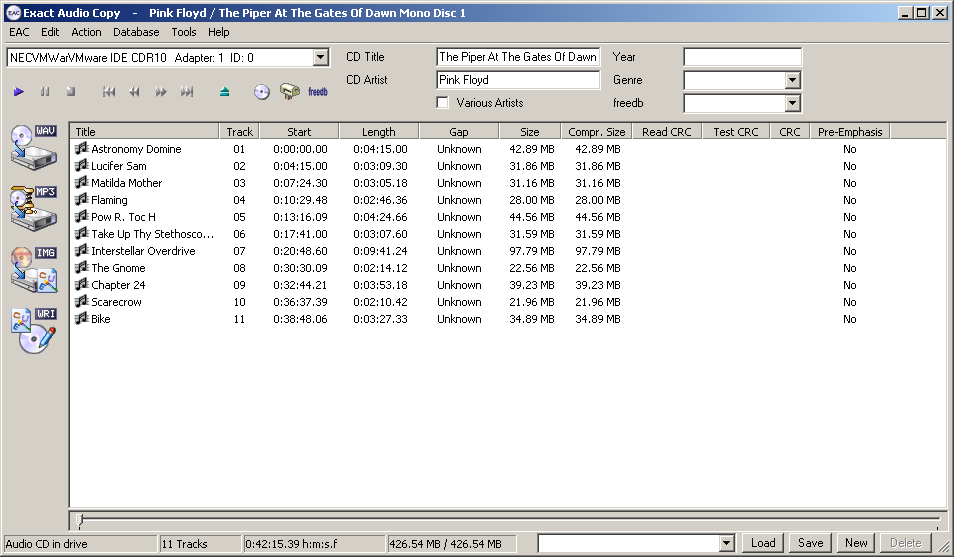954x557 pixels.
Task: Click in the Year field
Action: 742,57
